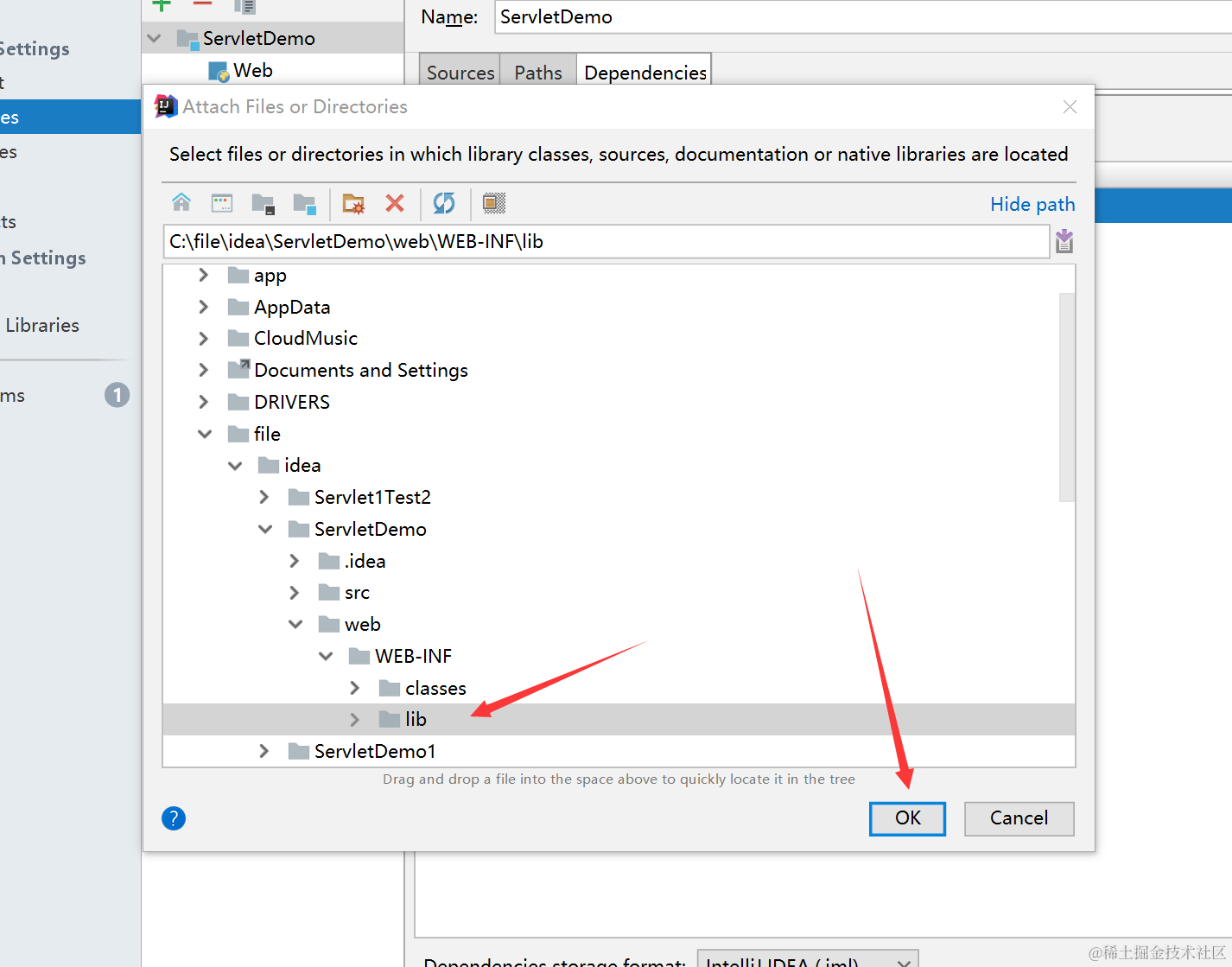Toggle Show Hidden Files icon
This screenshot has height=967, width=1232.
(493, 203)
